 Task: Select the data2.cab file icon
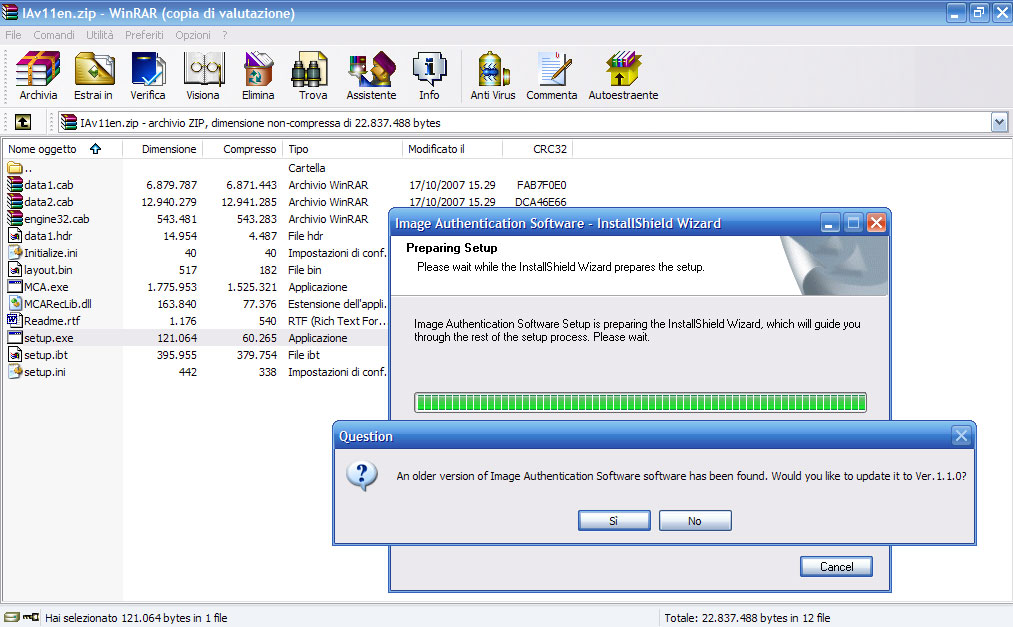(15, 201)
